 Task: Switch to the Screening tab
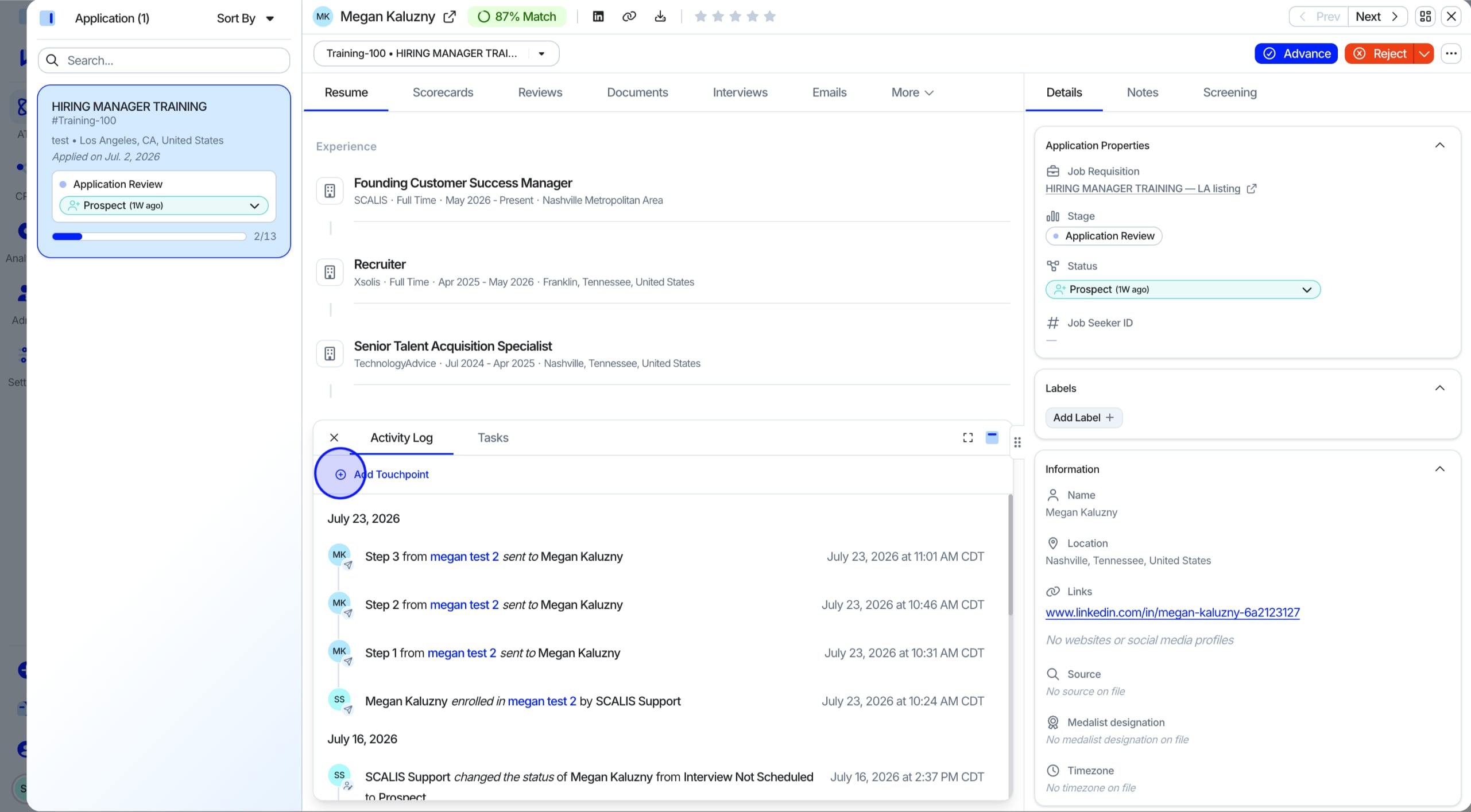click(1229, 93)
